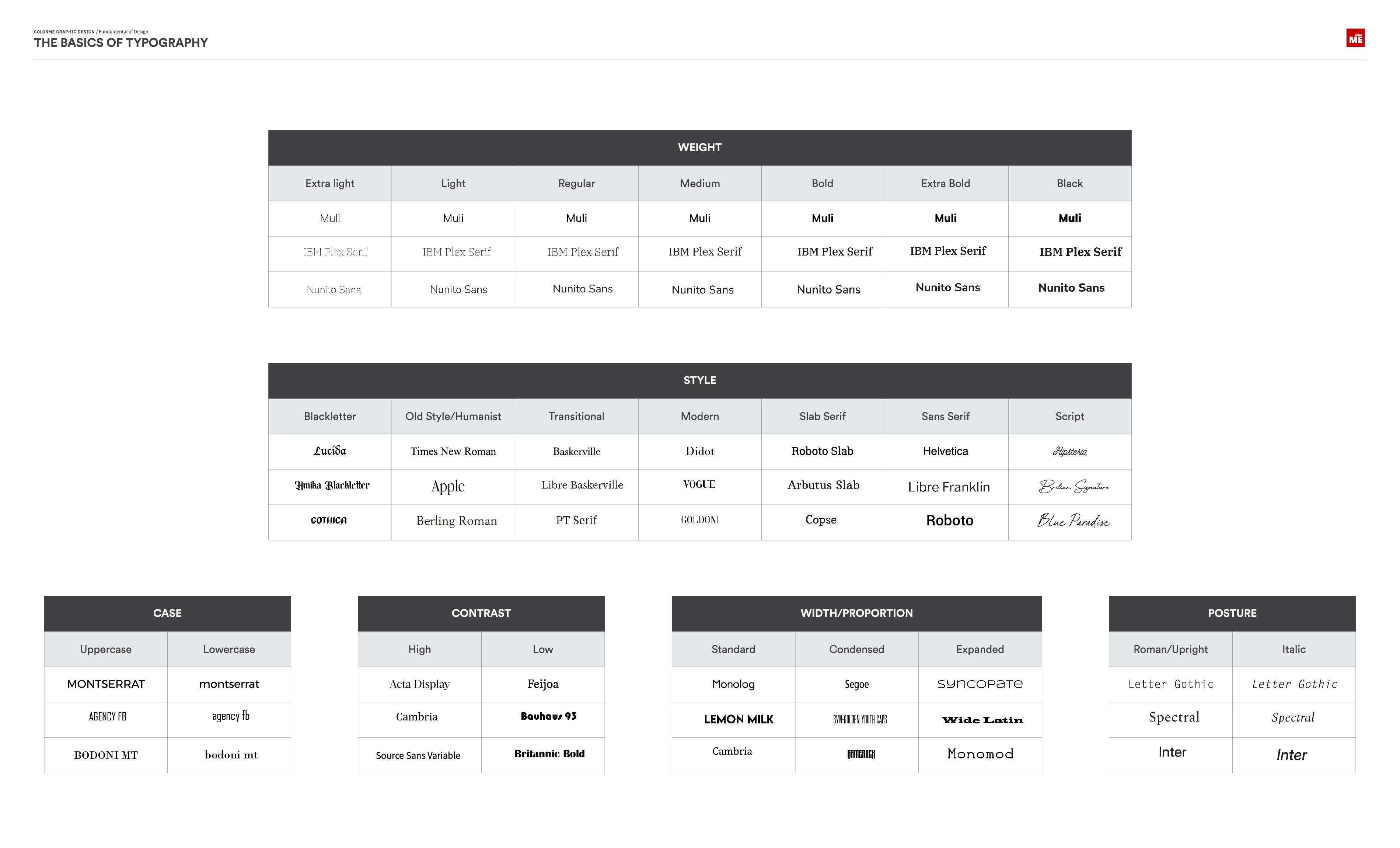
Task: Click the 'GOTHICA' blackletter cell
Action: [x=329, y=522]
